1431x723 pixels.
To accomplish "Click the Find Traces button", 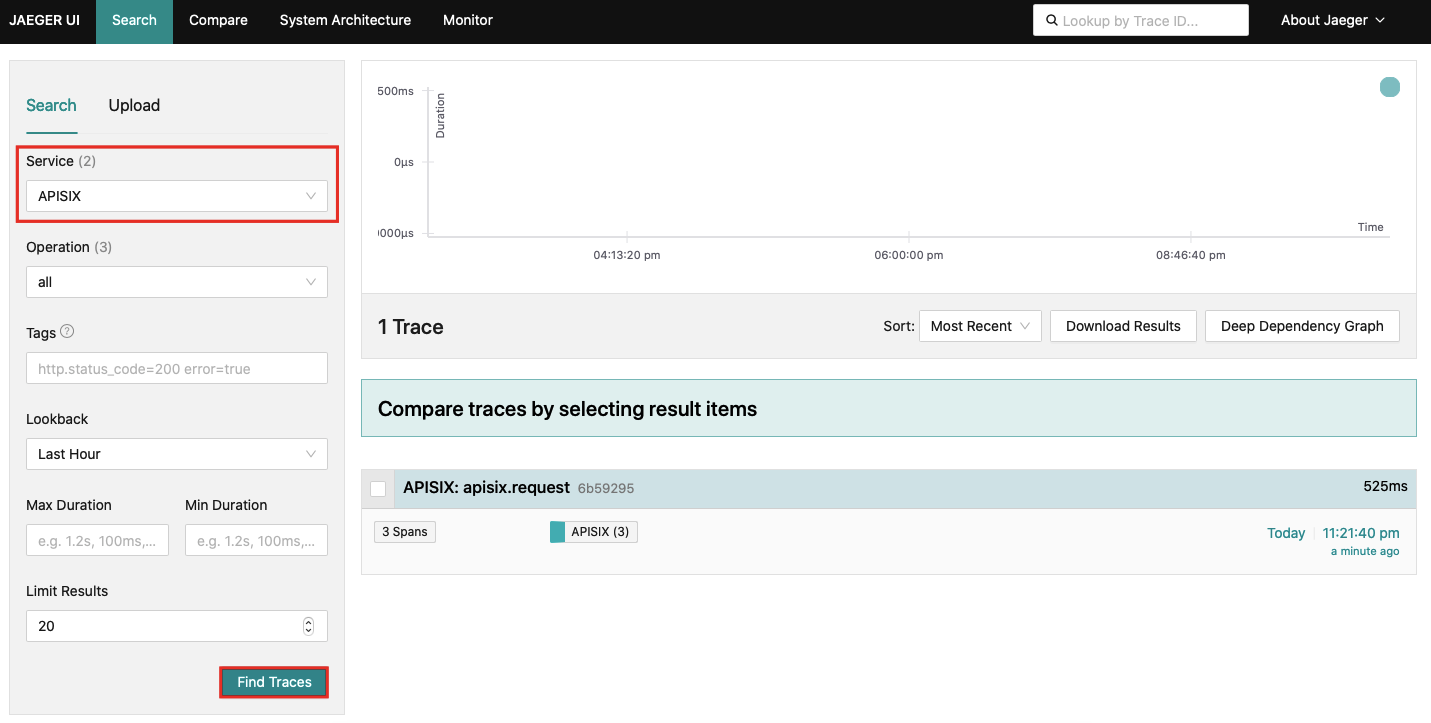I will click(x=274, y=682).
